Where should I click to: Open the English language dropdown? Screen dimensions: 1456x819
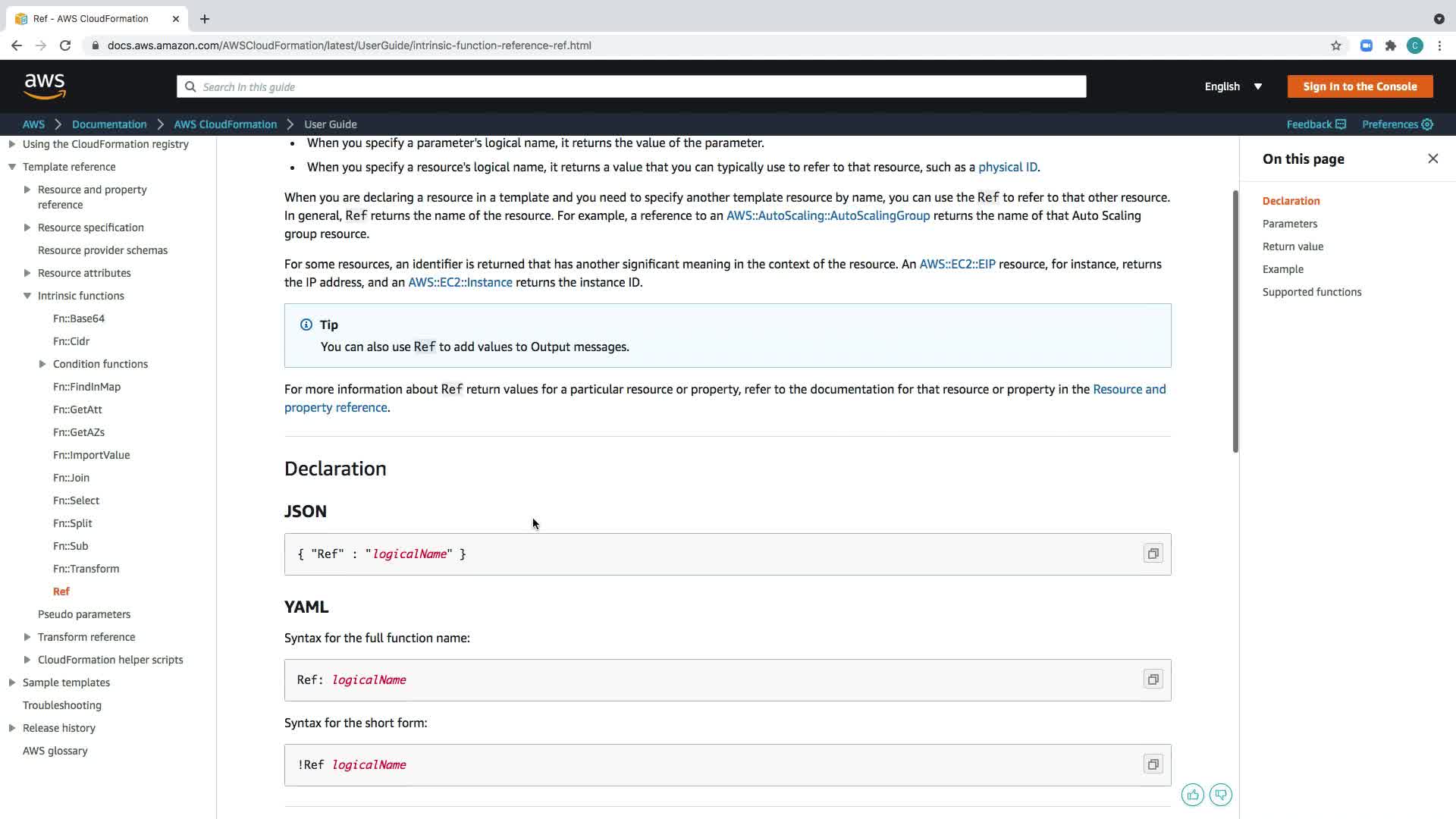1233,86
